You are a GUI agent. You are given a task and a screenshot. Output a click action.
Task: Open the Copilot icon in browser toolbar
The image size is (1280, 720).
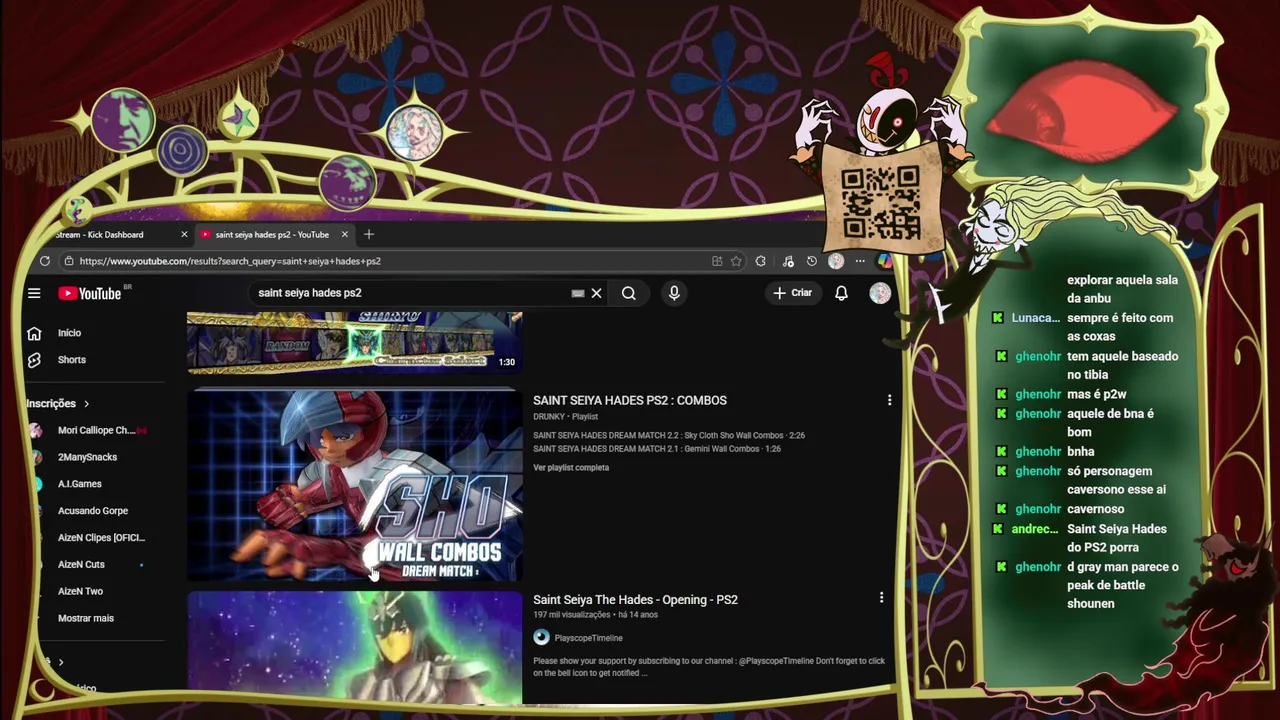[x=884, y=261]
